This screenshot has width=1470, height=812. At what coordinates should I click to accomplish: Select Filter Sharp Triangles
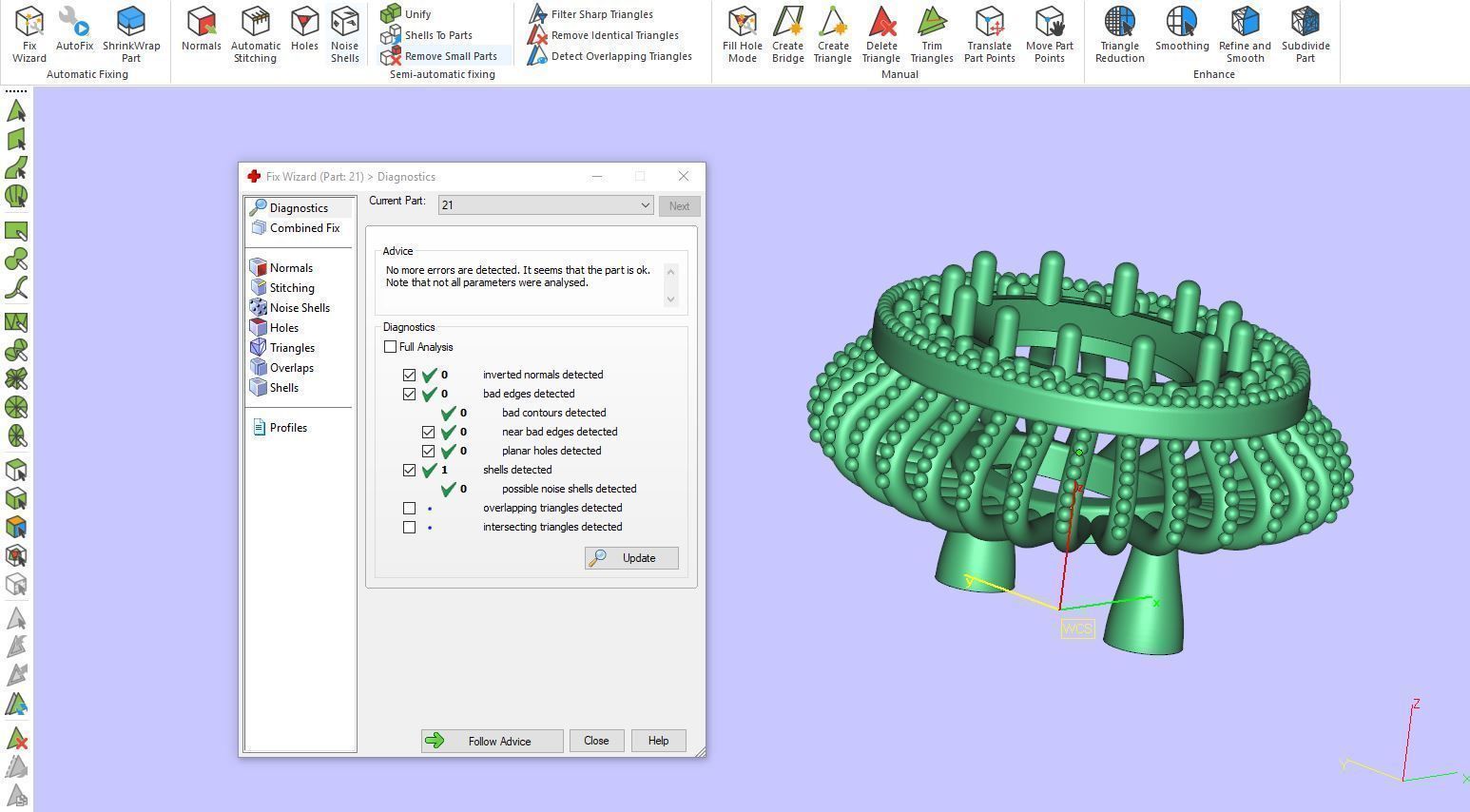[x=590, y=14]
